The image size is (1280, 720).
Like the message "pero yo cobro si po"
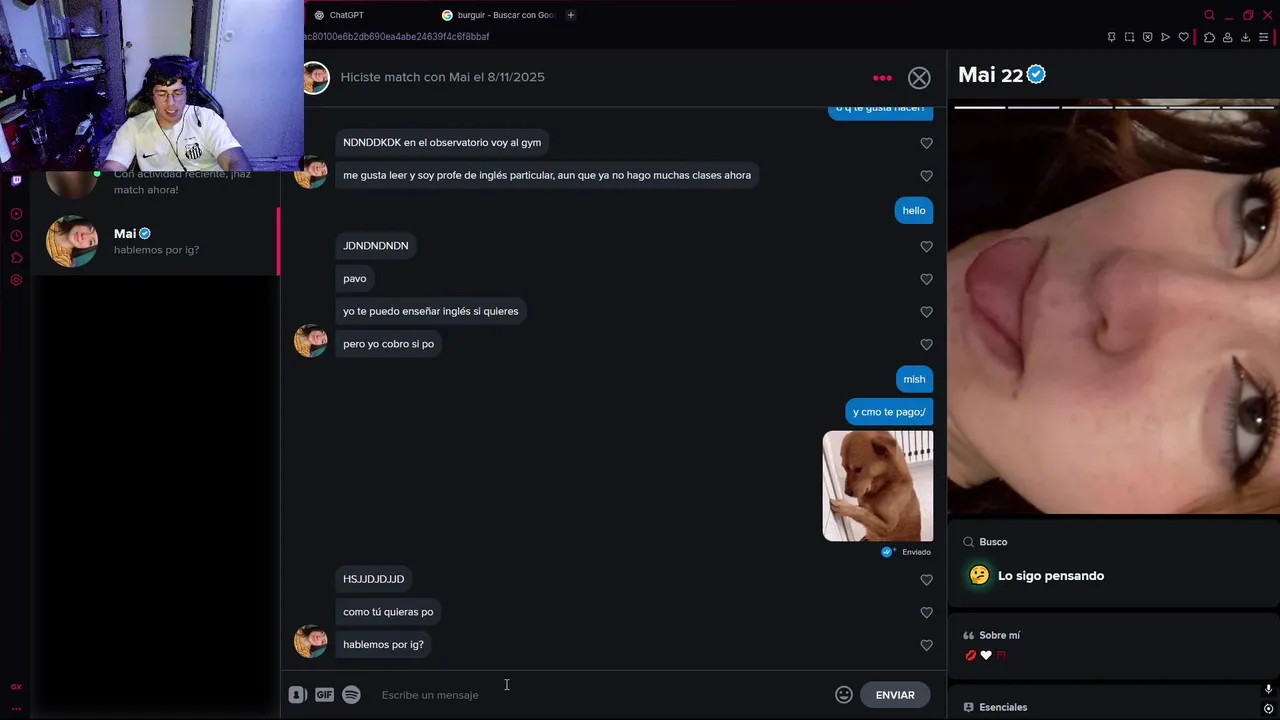[x=926, y=344]
